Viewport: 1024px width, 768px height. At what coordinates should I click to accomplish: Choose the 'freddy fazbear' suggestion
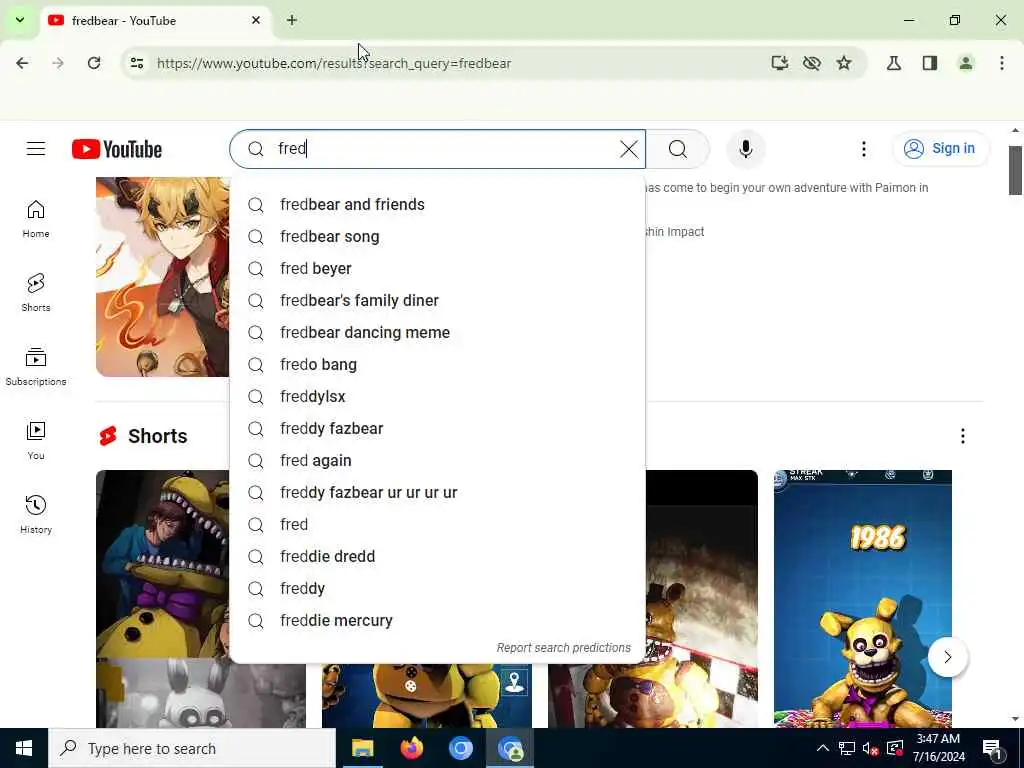(437, 428)
